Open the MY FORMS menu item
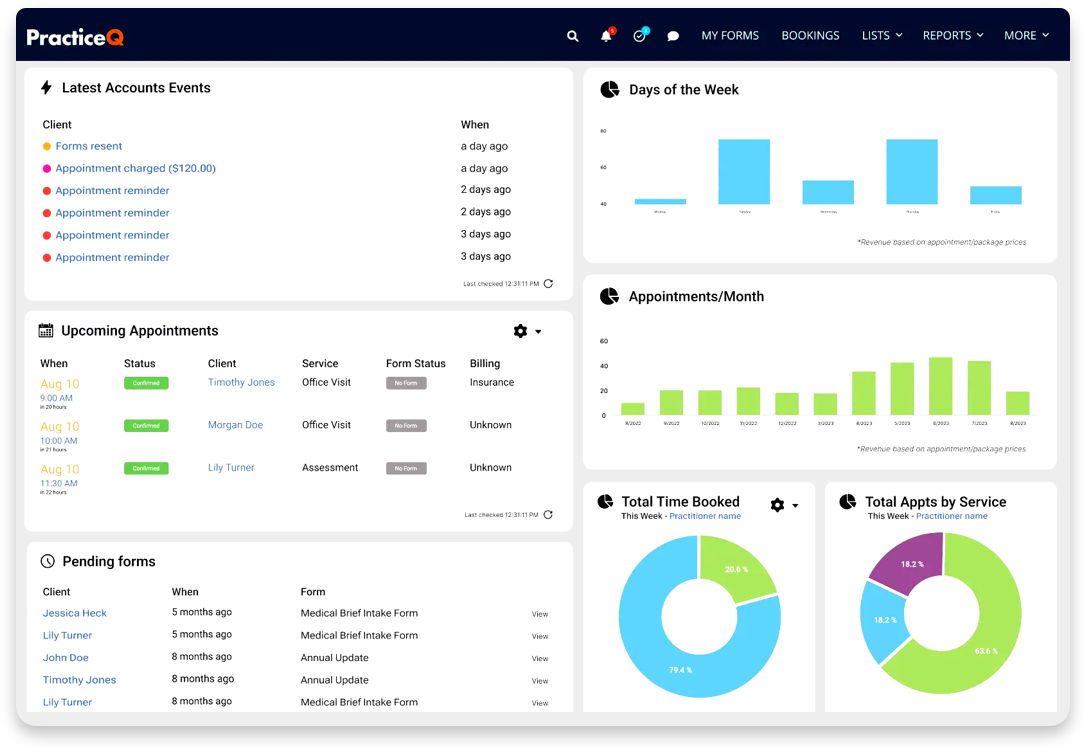 click(730, 35)
